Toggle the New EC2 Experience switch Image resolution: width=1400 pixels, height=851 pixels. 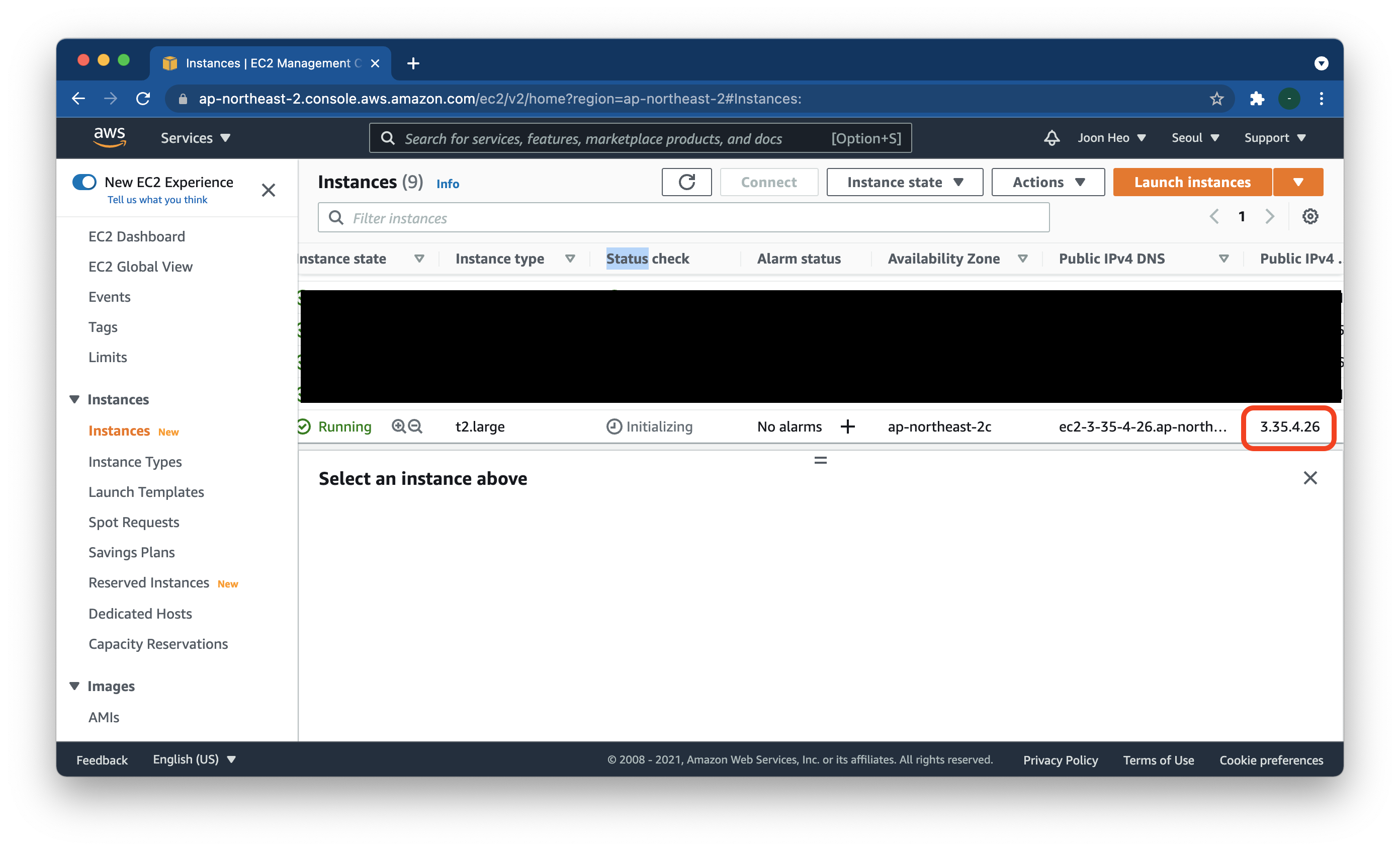pyautogui.click(x=84, y=182)
